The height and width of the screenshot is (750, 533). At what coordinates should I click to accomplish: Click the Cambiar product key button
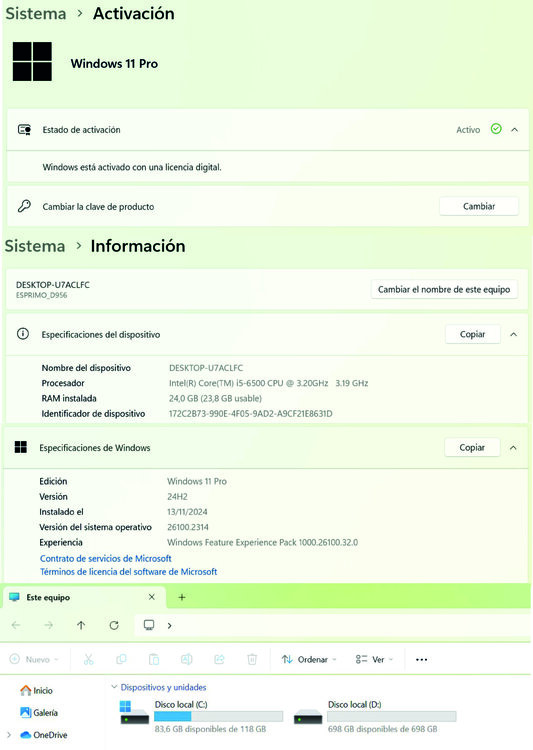click(x=479, y=206)
